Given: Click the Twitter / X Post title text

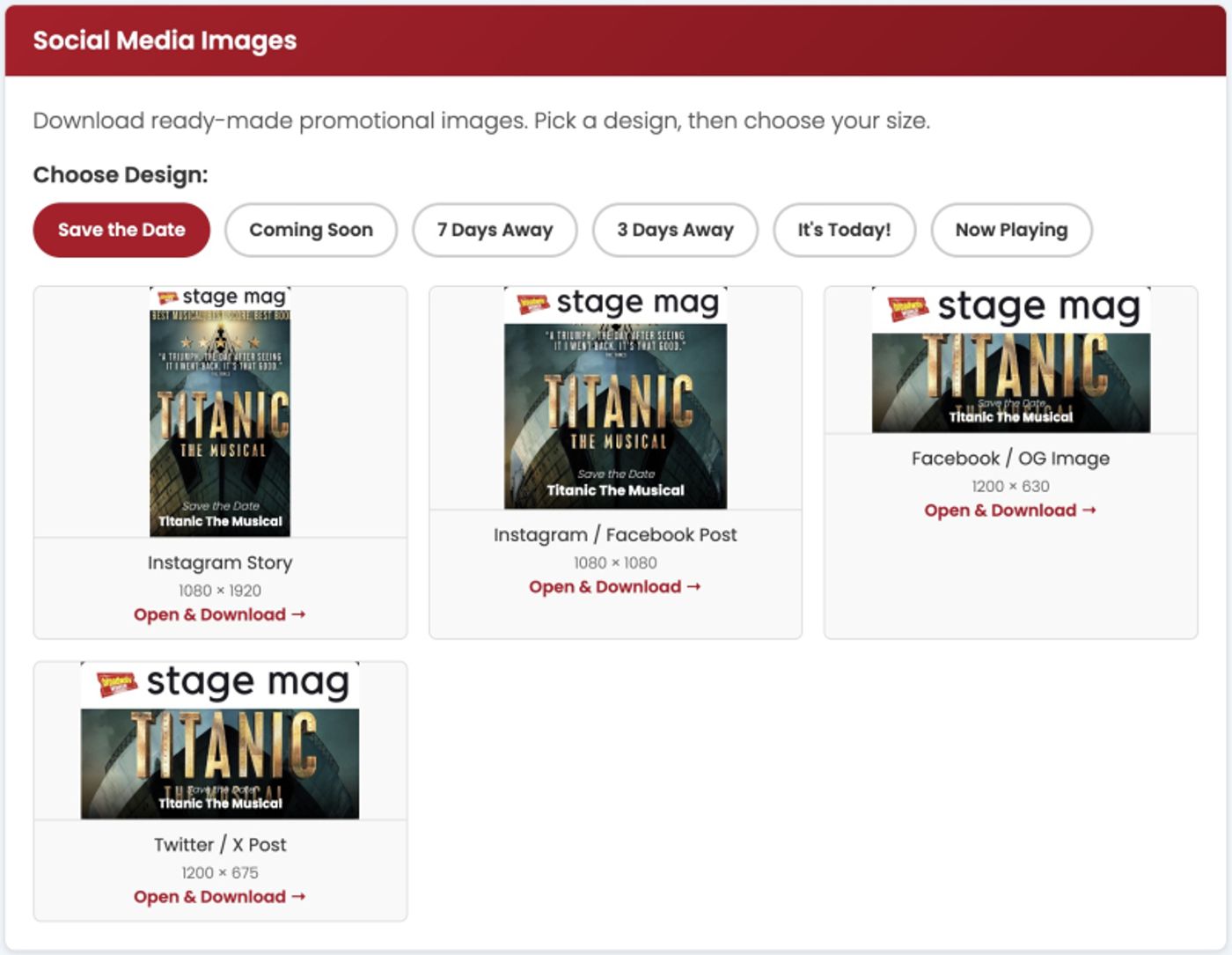Looking at the screenshot, I should click(x=220, y=845).
